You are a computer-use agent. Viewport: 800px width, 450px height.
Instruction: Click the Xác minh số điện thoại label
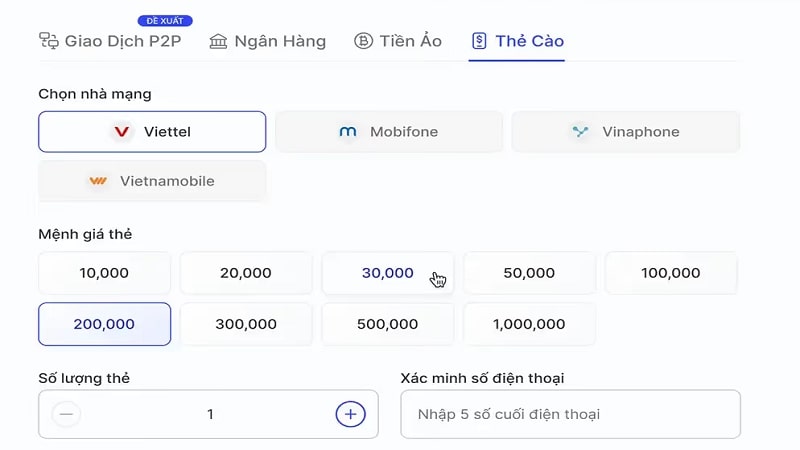pos(482,378)
